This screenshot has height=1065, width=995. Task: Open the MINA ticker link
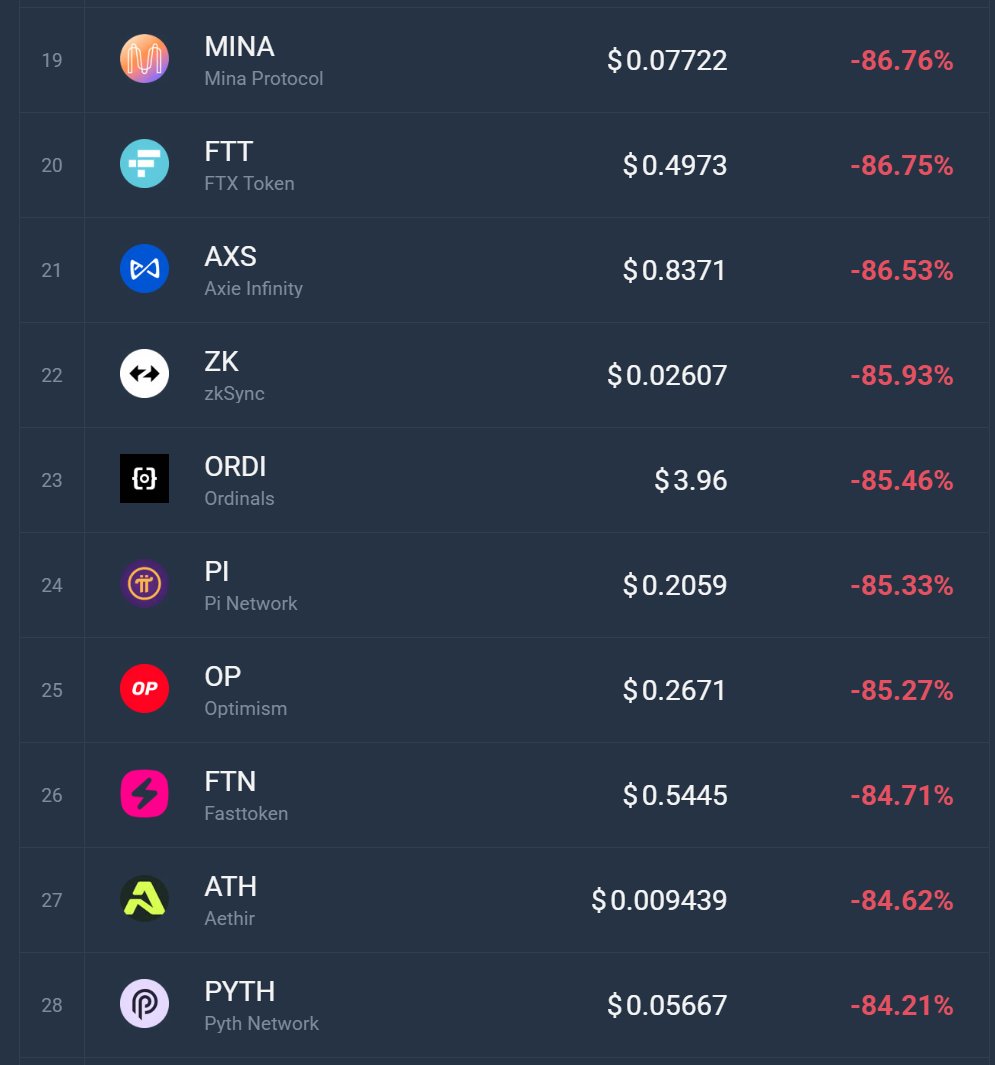point(239,47)
